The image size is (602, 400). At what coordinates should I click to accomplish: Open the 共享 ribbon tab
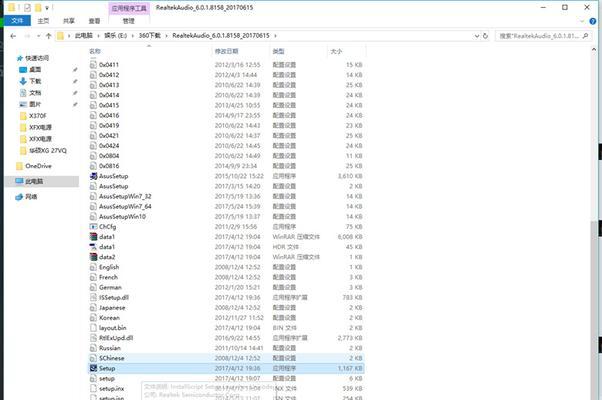pos(69,21)
